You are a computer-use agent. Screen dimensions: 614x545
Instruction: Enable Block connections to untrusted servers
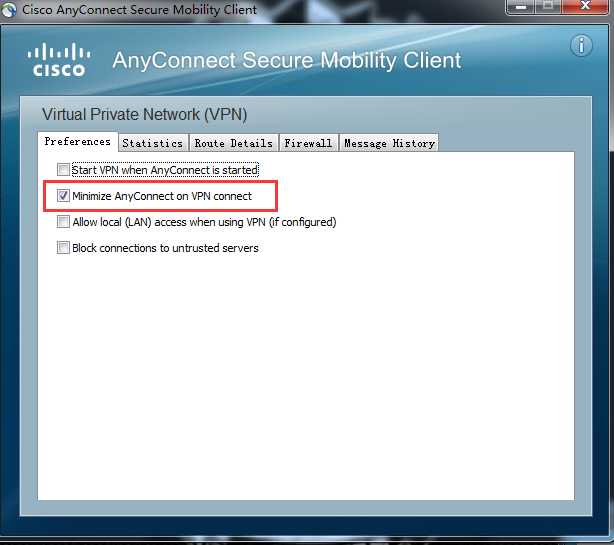click(63, 248)
